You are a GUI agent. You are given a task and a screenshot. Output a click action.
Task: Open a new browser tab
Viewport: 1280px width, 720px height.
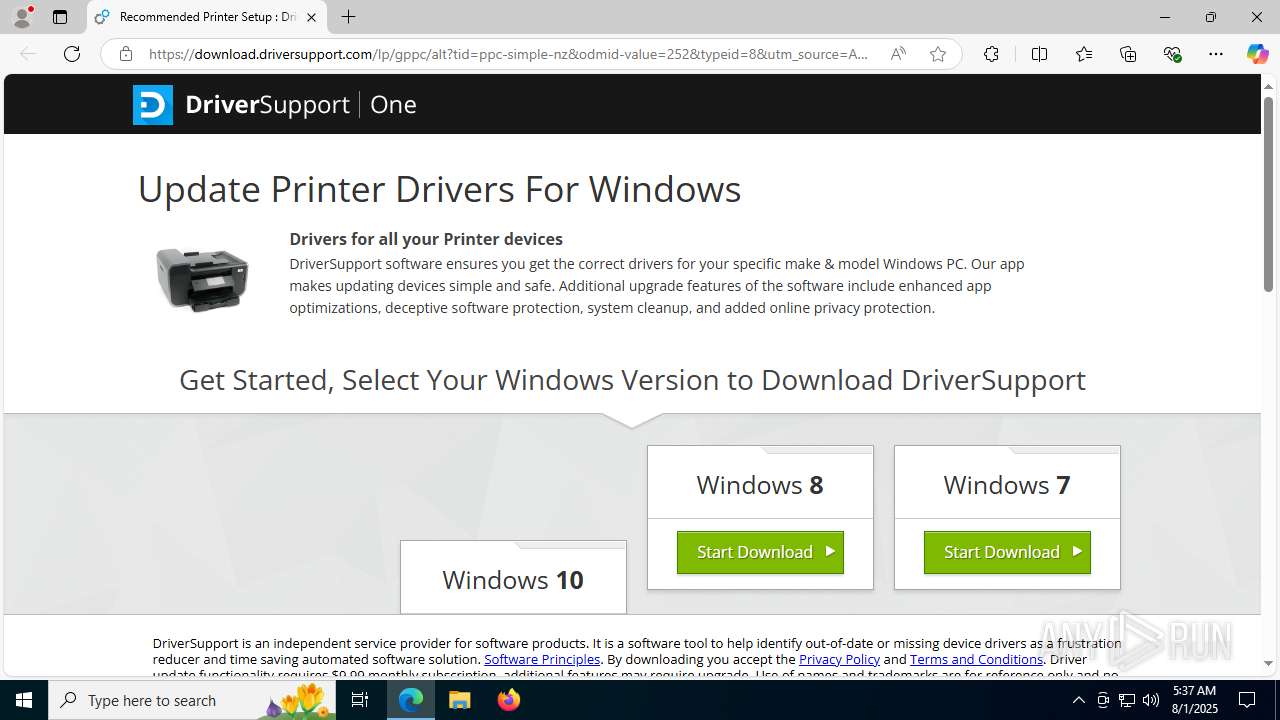[348, 17]
